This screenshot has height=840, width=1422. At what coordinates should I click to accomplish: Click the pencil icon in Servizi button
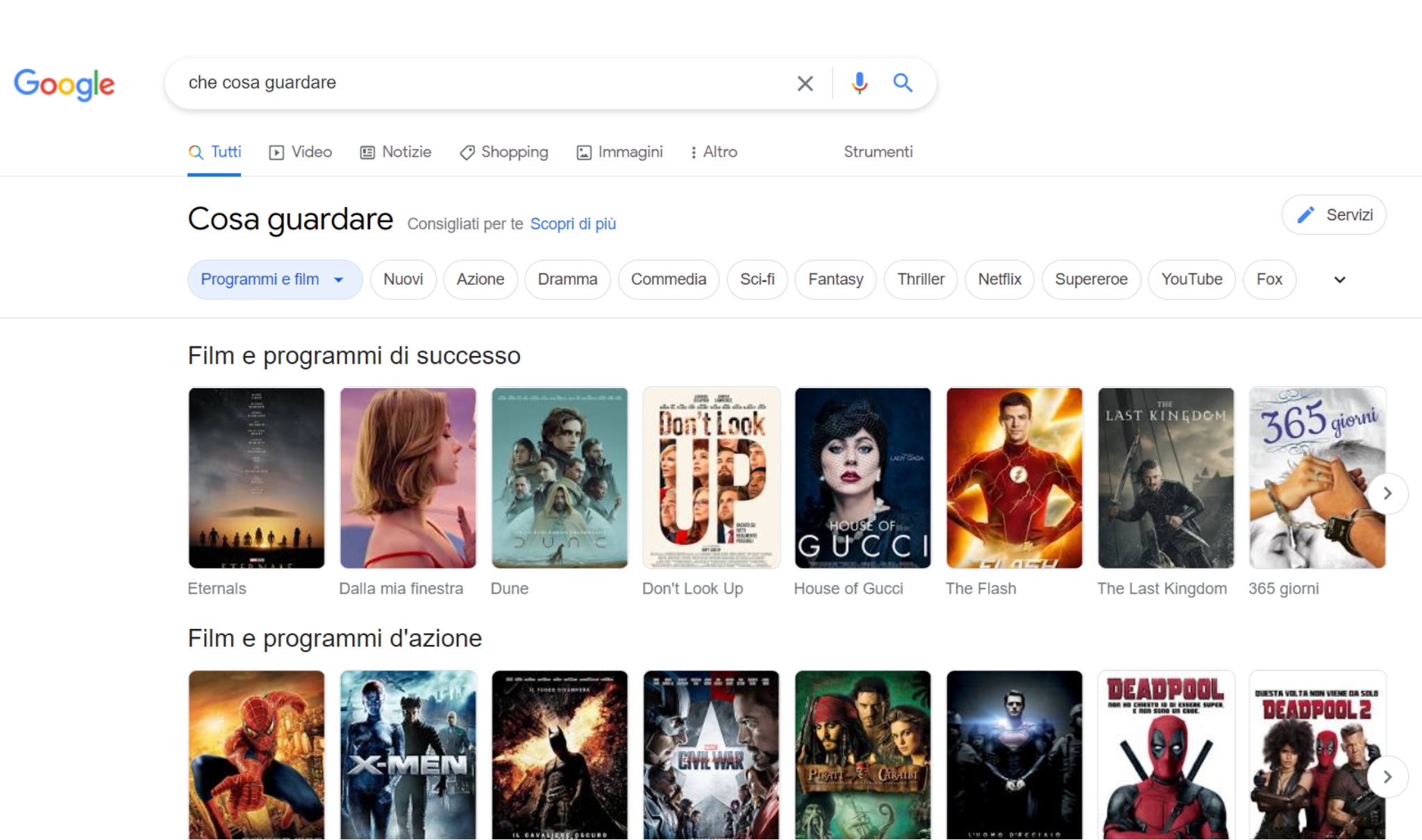[1305, 215]
